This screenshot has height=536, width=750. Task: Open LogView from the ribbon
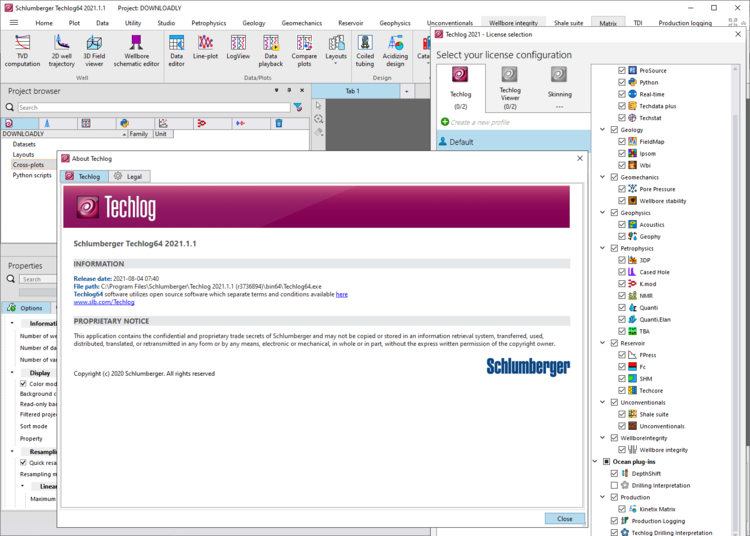pyautogui.click(x=238, y=49)
